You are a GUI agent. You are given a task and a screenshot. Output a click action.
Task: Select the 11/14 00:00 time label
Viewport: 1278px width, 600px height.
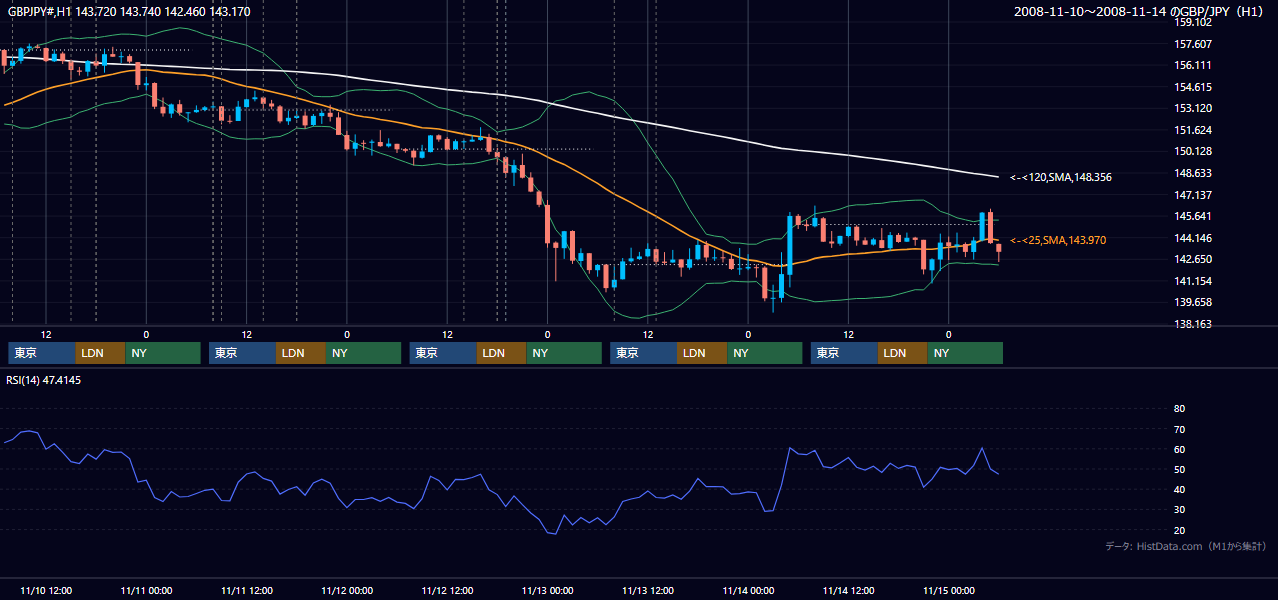click(748, 590)
